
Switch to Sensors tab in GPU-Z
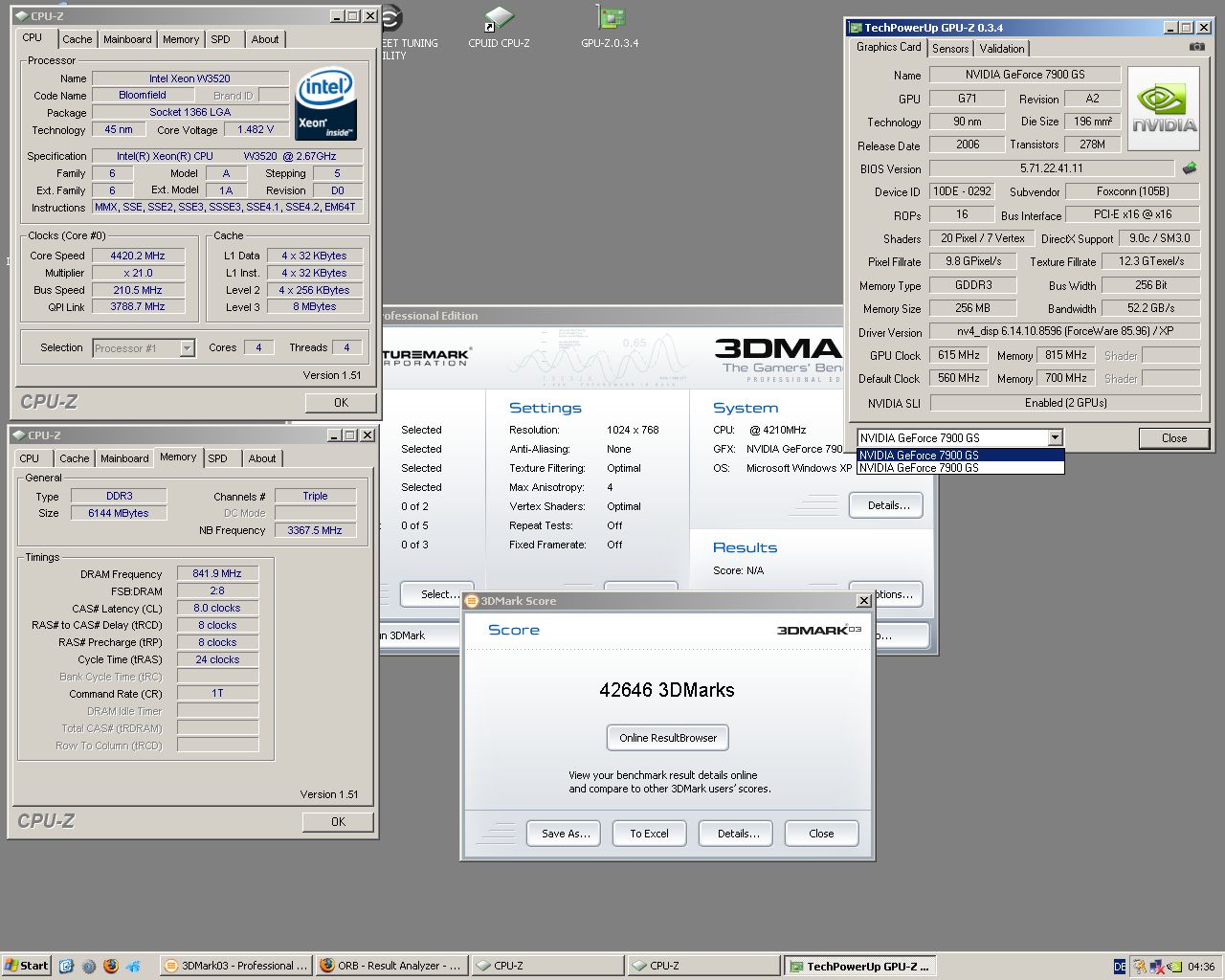click(x=950, y=49)
